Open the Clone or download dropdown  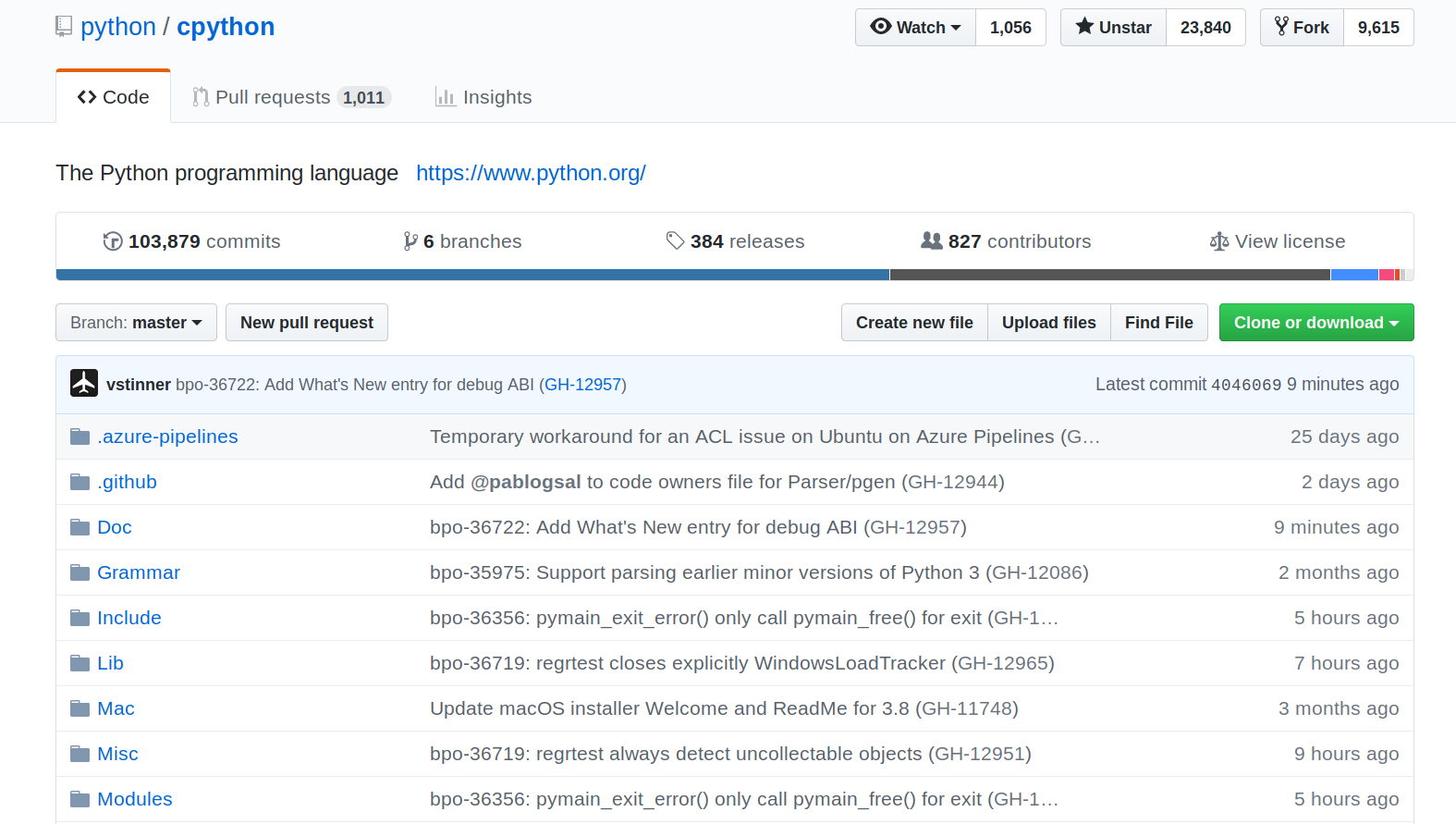coord(1315,323)
